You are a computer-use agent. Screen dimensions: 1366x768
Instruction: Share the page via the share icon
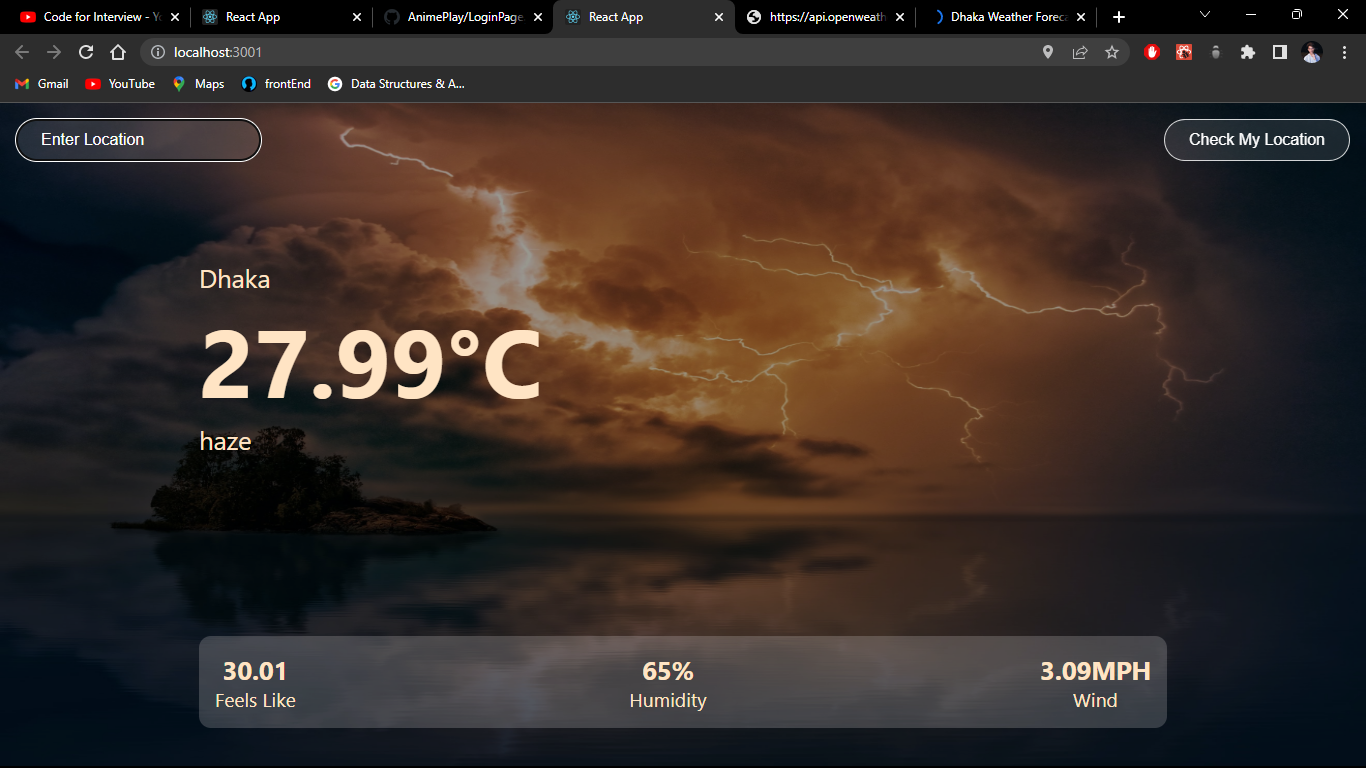[x=1080, y=51]
